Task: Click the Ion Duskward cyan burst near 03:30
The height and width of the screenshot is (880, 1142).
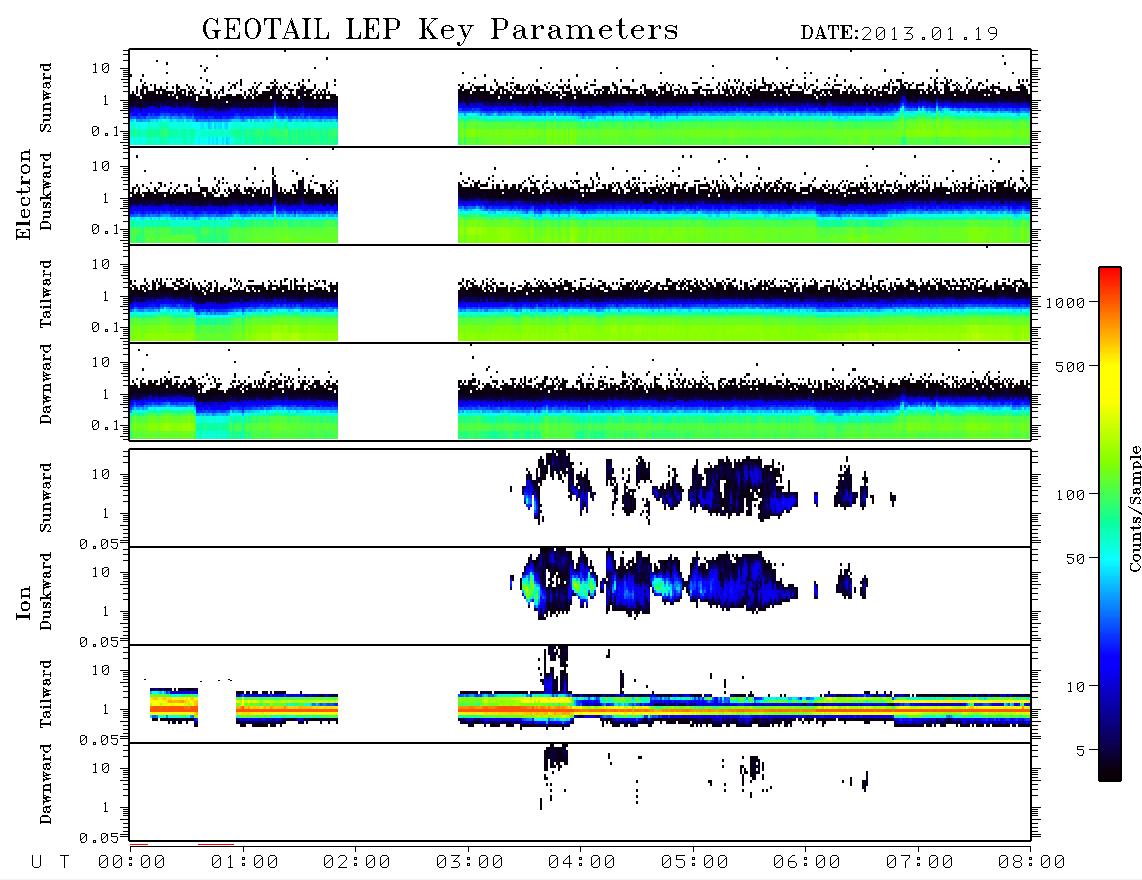Action: (532, 585)
